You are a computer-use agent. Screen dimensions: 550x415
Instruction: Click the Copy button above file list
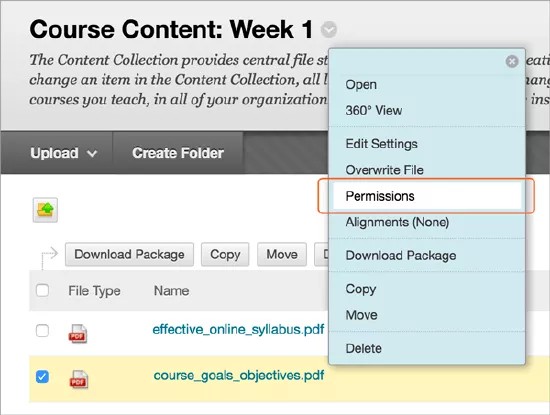pos(225,254)
